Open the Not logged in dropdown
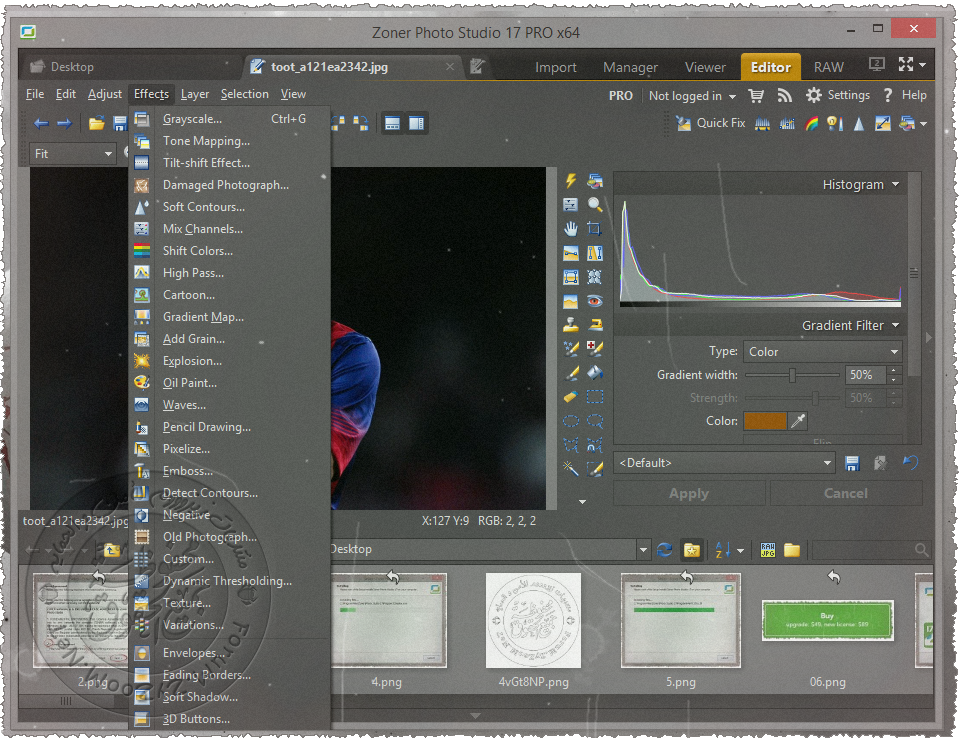The height and width of the screenshot is (743, 960). 692,95
